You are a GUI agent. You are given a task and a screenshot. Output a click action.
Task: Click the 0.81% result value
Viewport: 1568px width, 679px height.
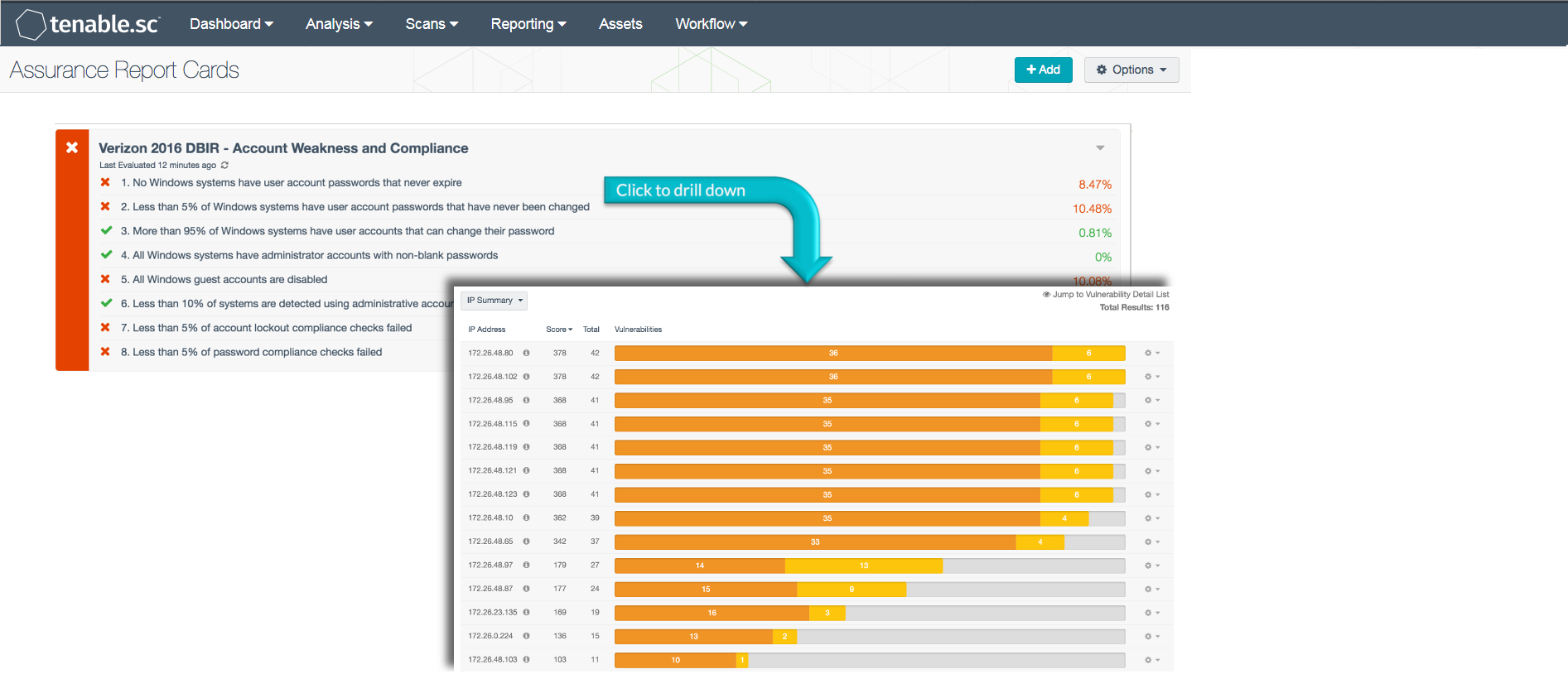[x=1095, y=233]
